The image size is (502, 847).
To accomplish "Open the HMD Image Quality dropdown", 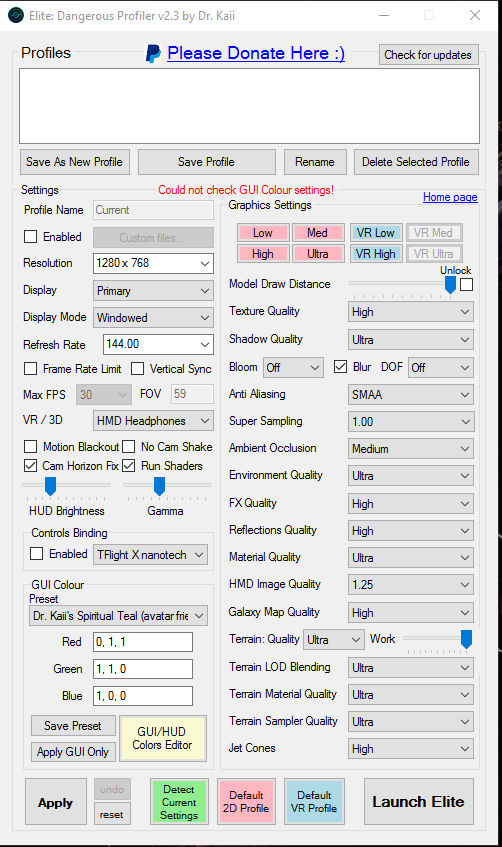I will tap(411, 584).
